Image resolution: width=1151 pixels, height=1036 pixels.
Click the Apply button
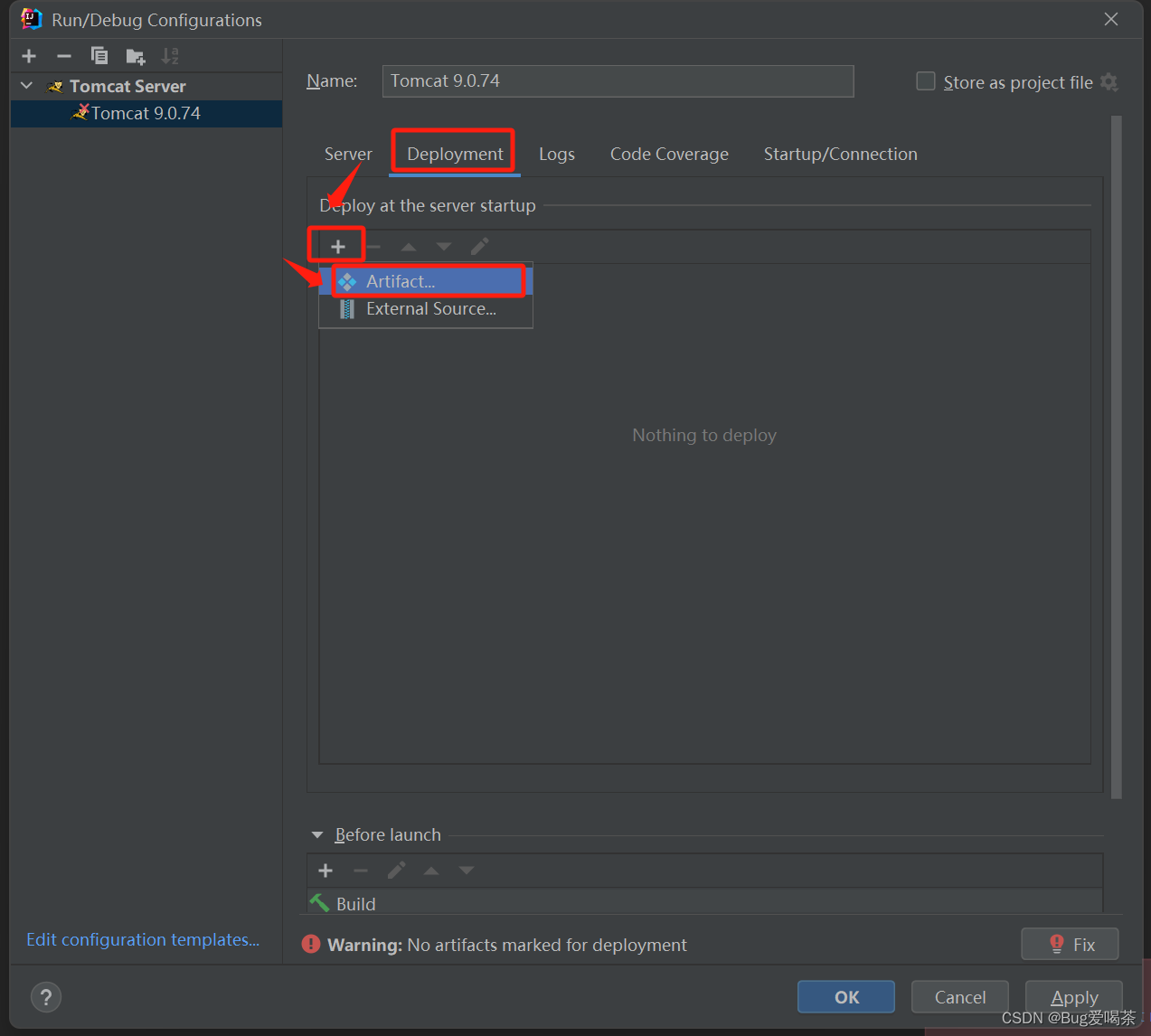pos(1074,997)
